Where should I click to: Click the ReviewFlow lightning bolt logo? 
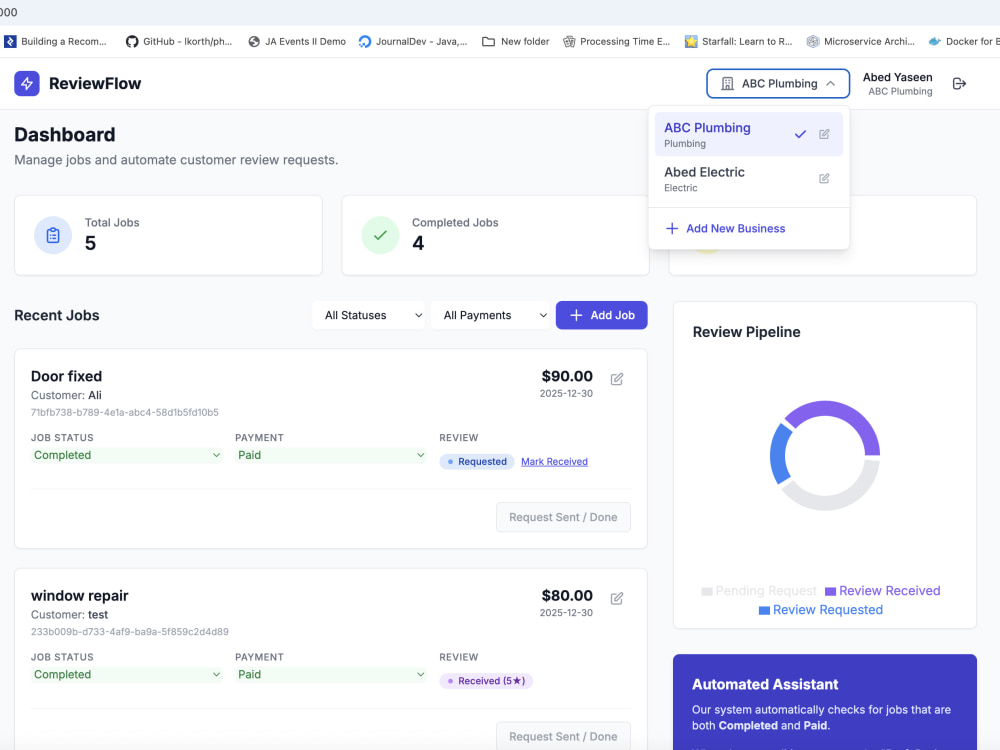click(x=27, y=84)
